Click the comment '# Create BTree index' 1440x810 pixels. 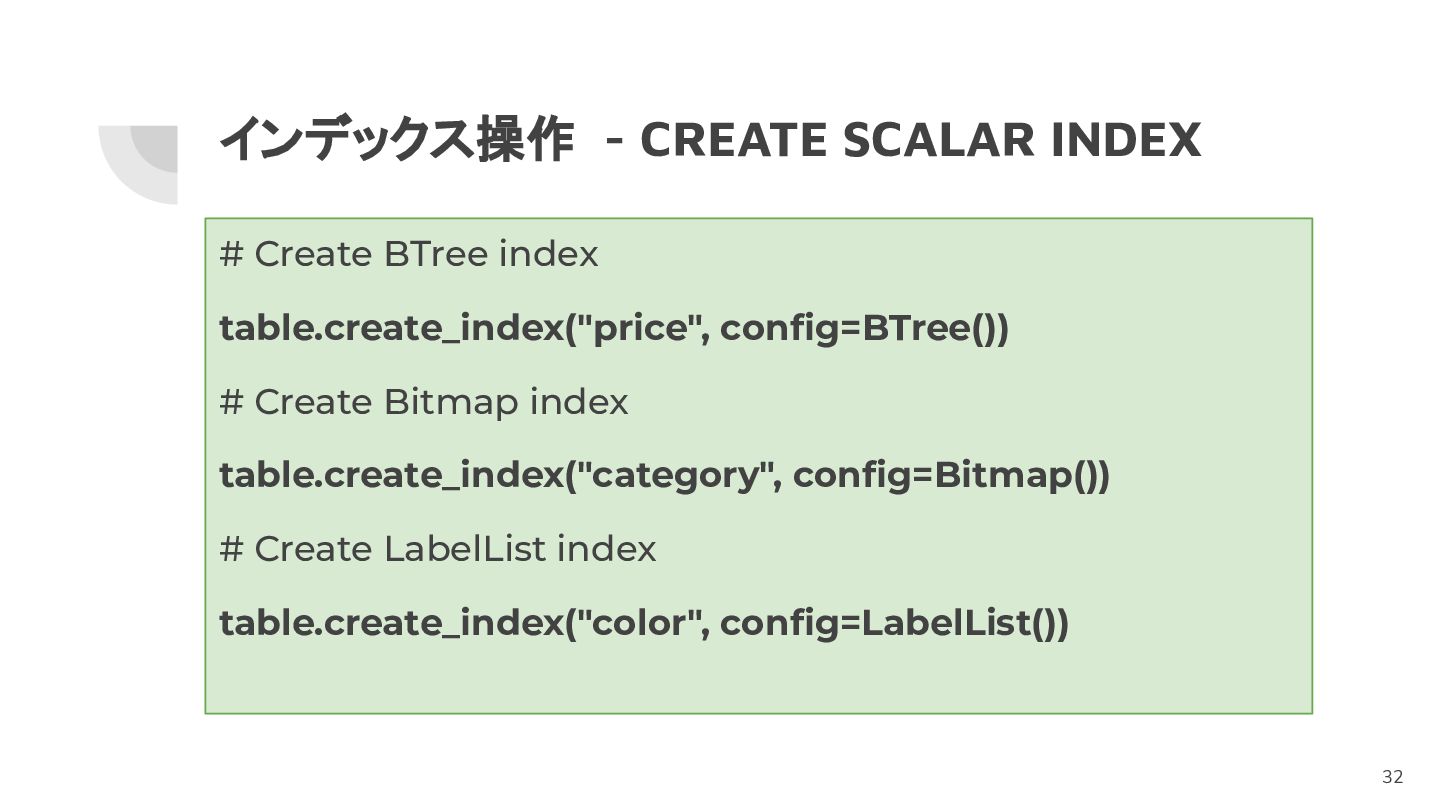[408, 254]
